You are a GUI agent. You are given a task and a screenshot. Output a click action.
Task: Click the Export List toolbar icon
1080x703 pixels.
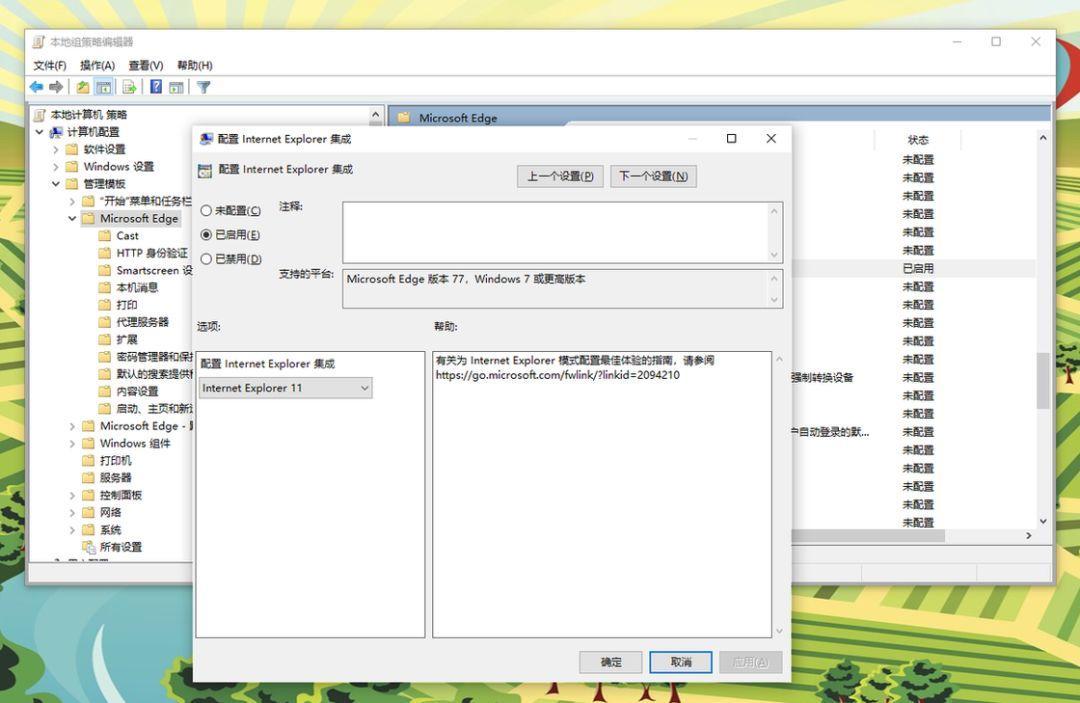point(129,87)
